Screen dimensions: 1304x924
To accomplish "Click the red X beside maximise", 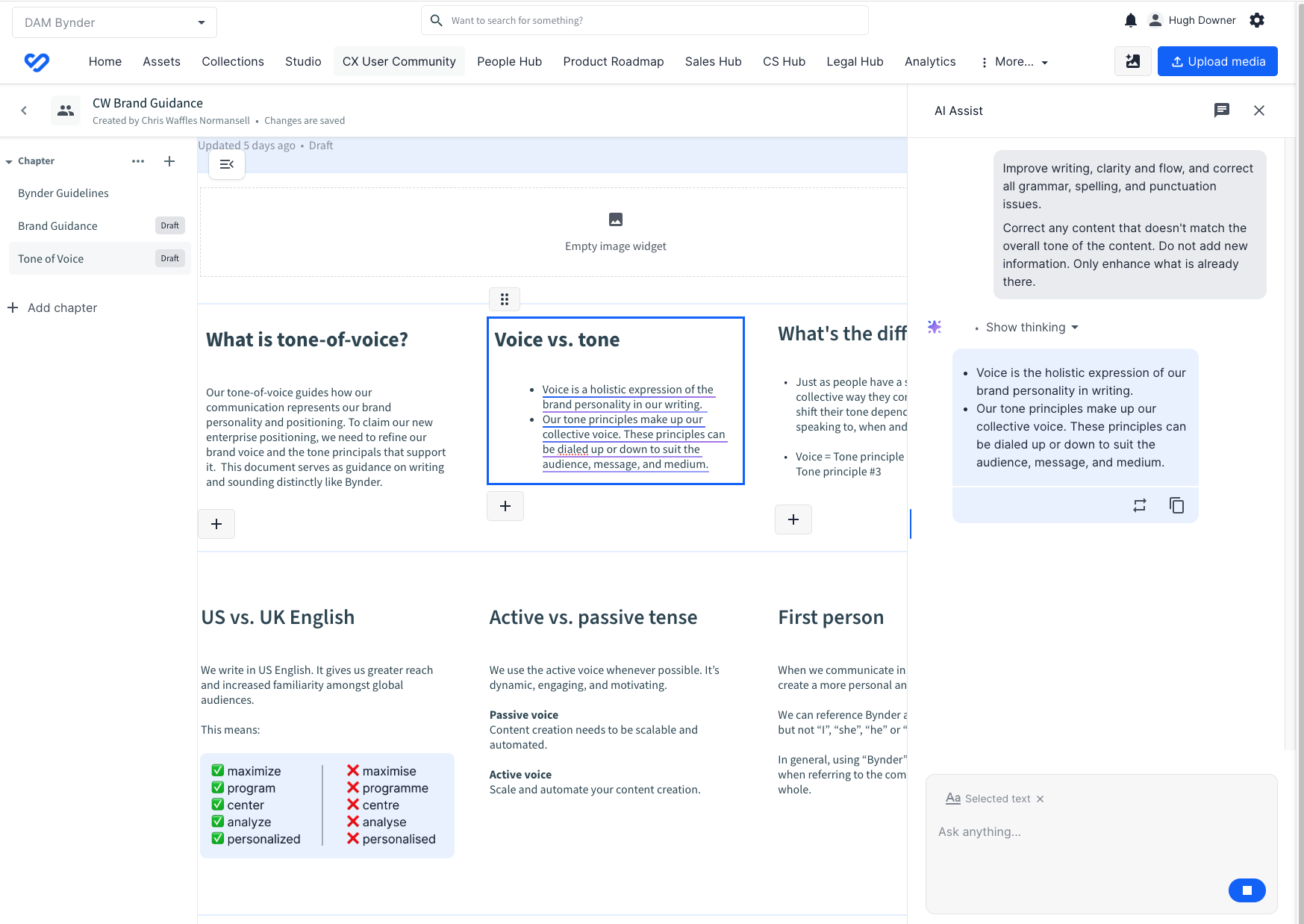I will (353, 770).
